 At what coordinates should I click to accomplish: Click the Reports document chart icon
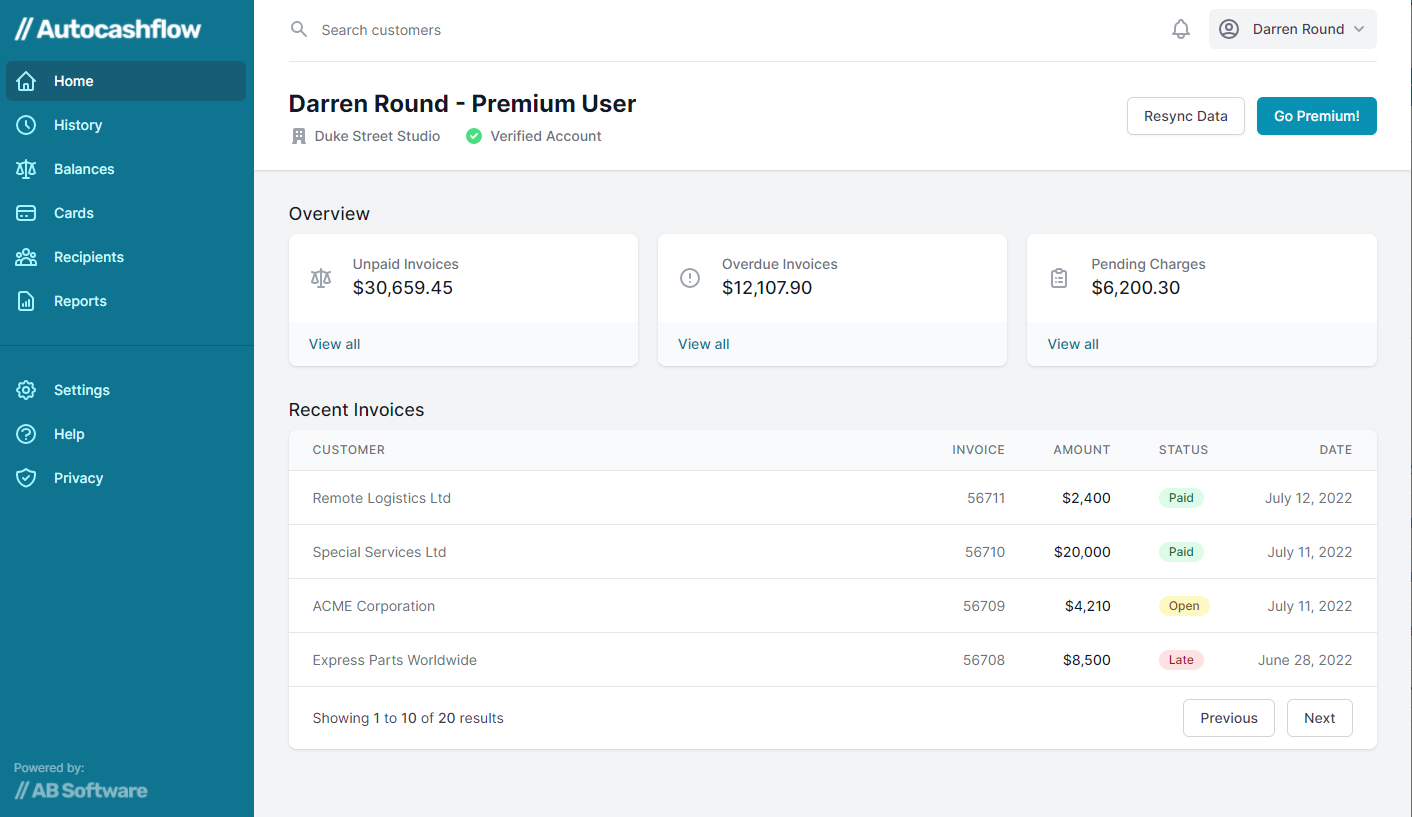pyautogui.click(x=27, y=301)
